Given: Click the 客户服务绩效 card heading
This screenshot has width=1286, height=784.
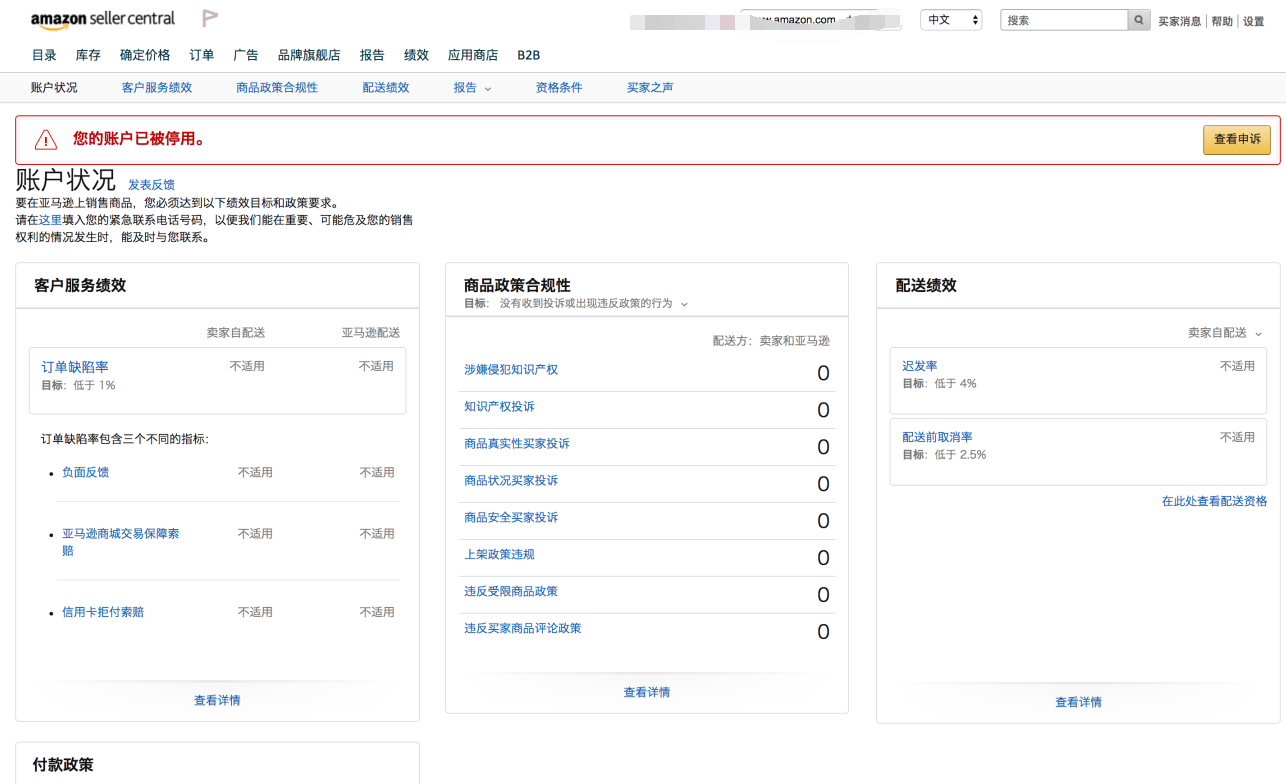Looking at the screenshot, I should coord(80,286).
